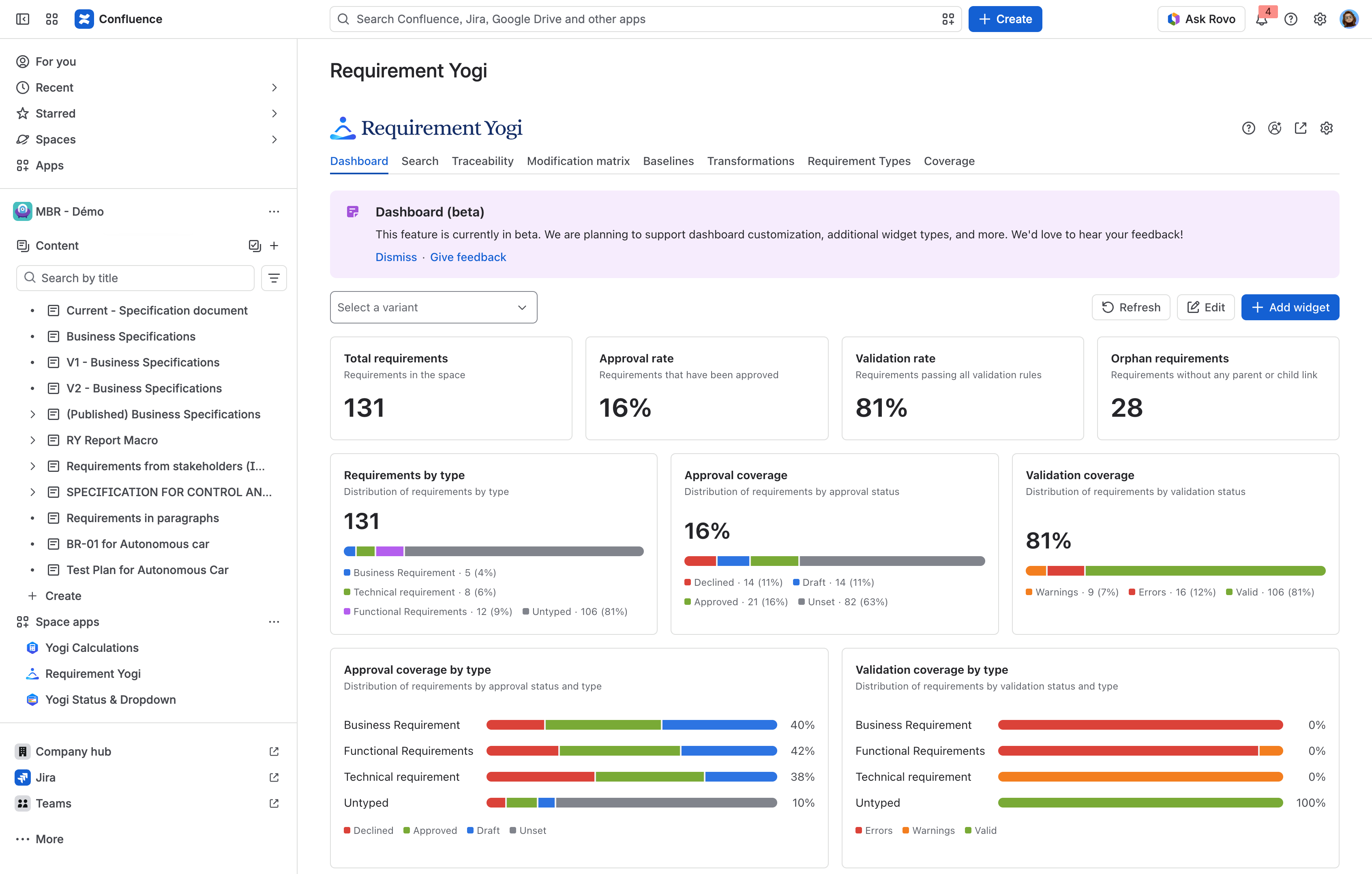1372x874 pixels.
Task: Open the notifications bell
Action: (x=1261, y=19)
